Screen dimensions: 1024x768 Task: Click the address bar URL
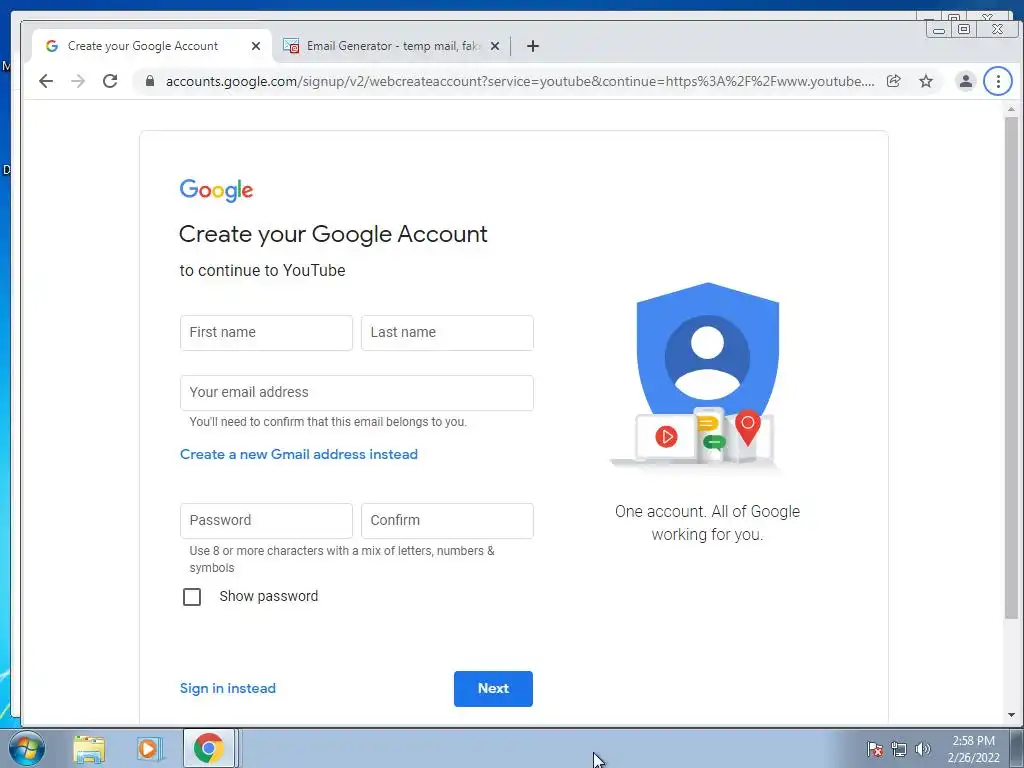pos(519,81)
